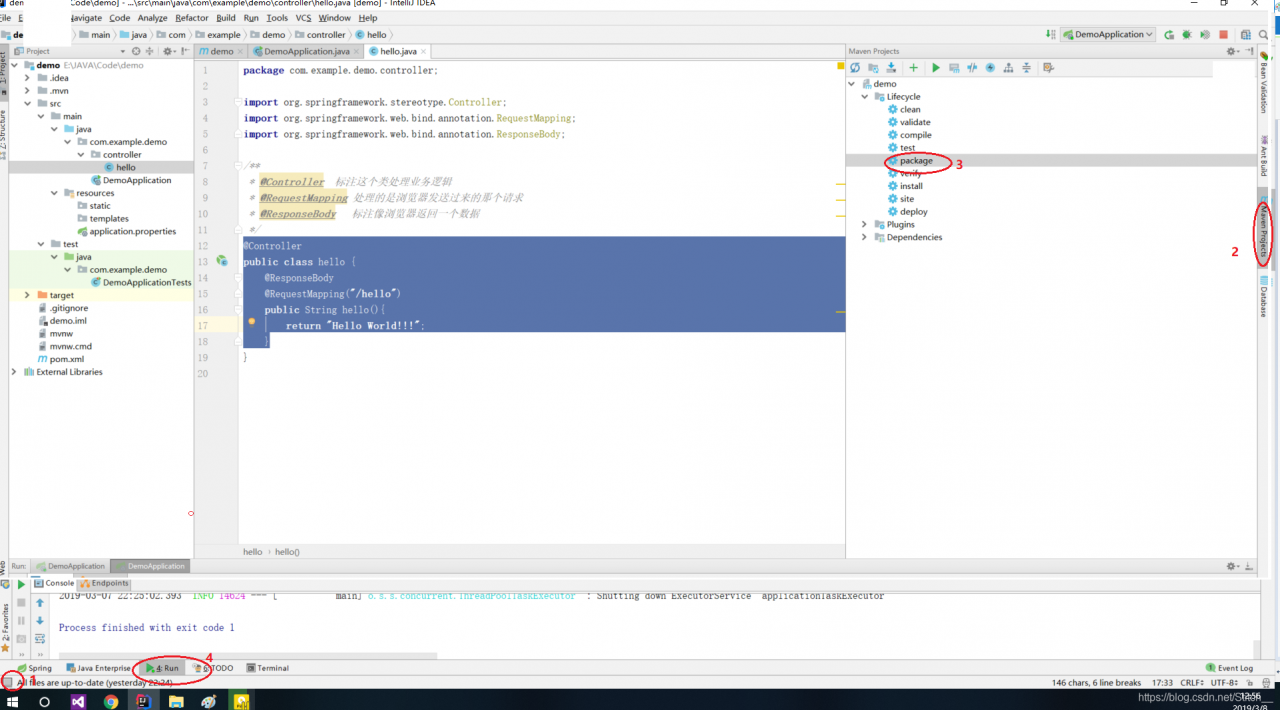Switch to Endpoints tab in Run panel

click(x=105, y=583)
